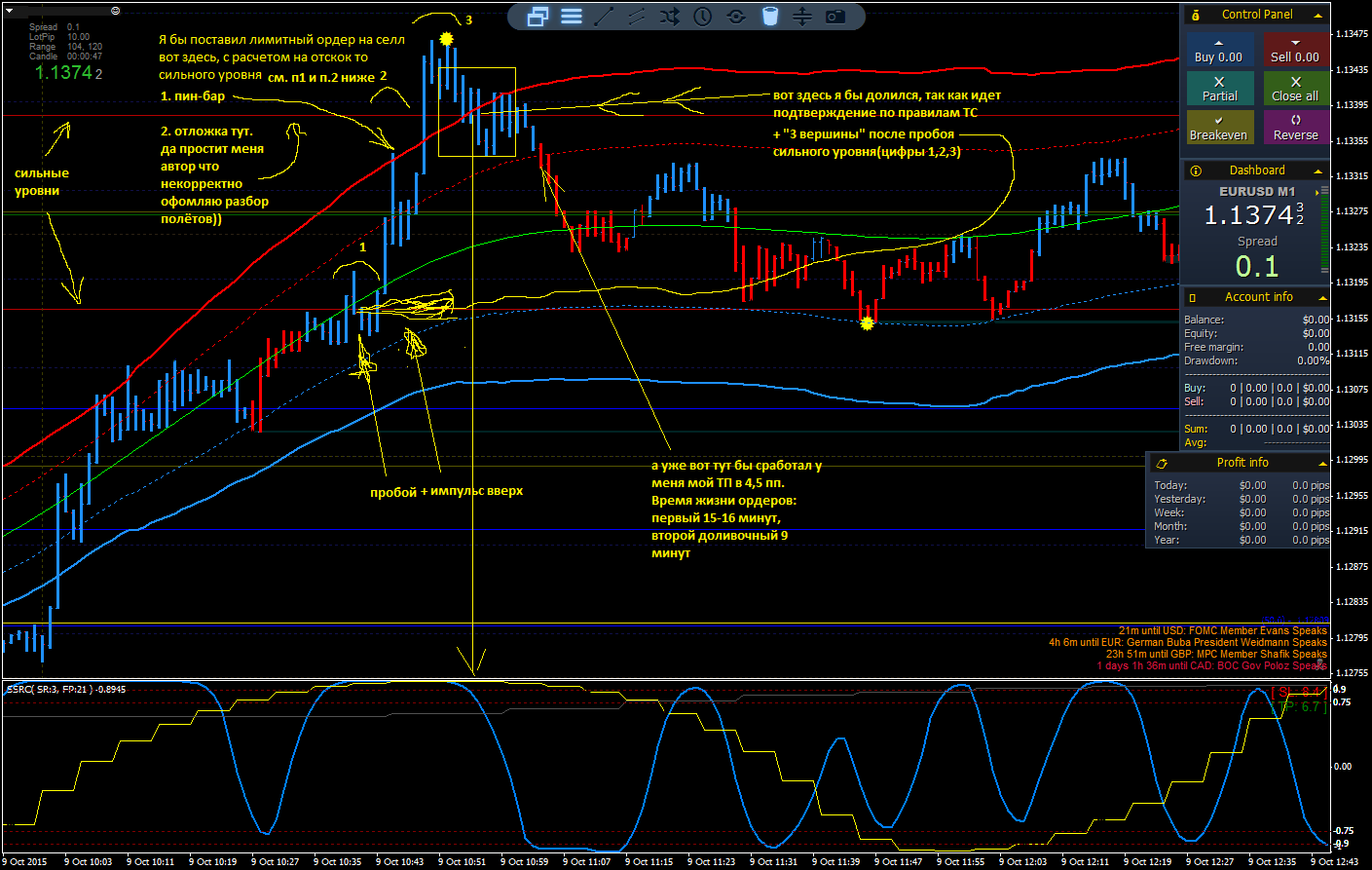Image resolution: width=1372 pixels, height=870 pixels.
Task: Click the yellow sun marker at chart top
Action: (446, 39)
